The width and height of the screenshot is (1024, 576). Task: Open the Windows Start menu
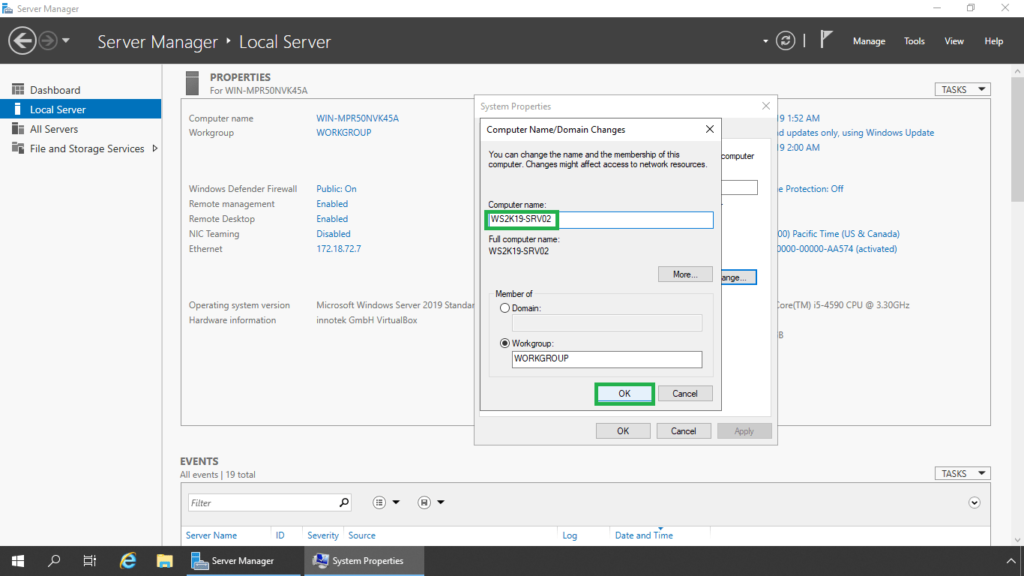click(x=18, y=561)
